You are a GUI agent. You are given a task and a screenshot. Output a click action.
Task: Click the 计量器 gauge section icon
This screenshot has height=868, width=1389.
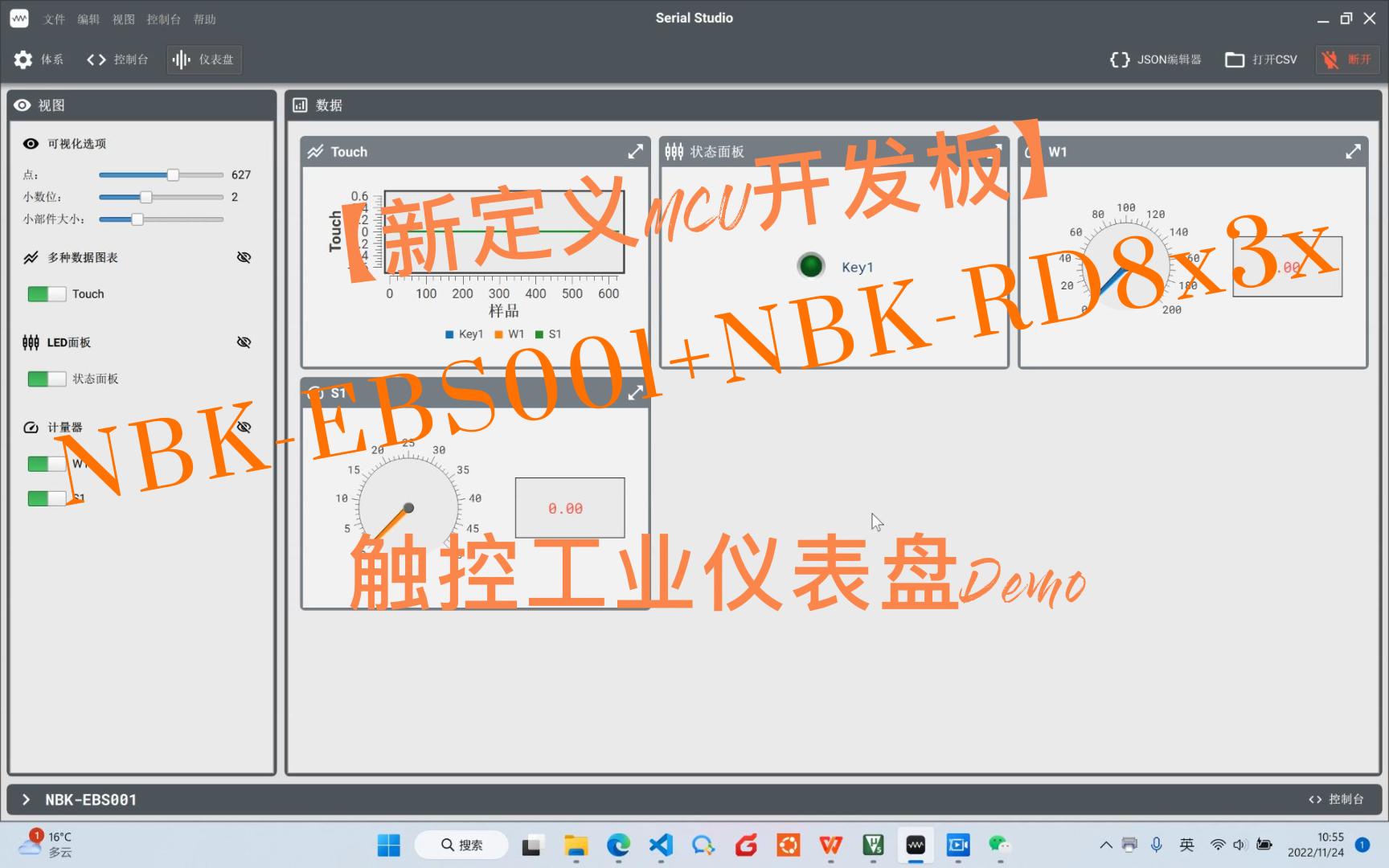pos(31,428)
